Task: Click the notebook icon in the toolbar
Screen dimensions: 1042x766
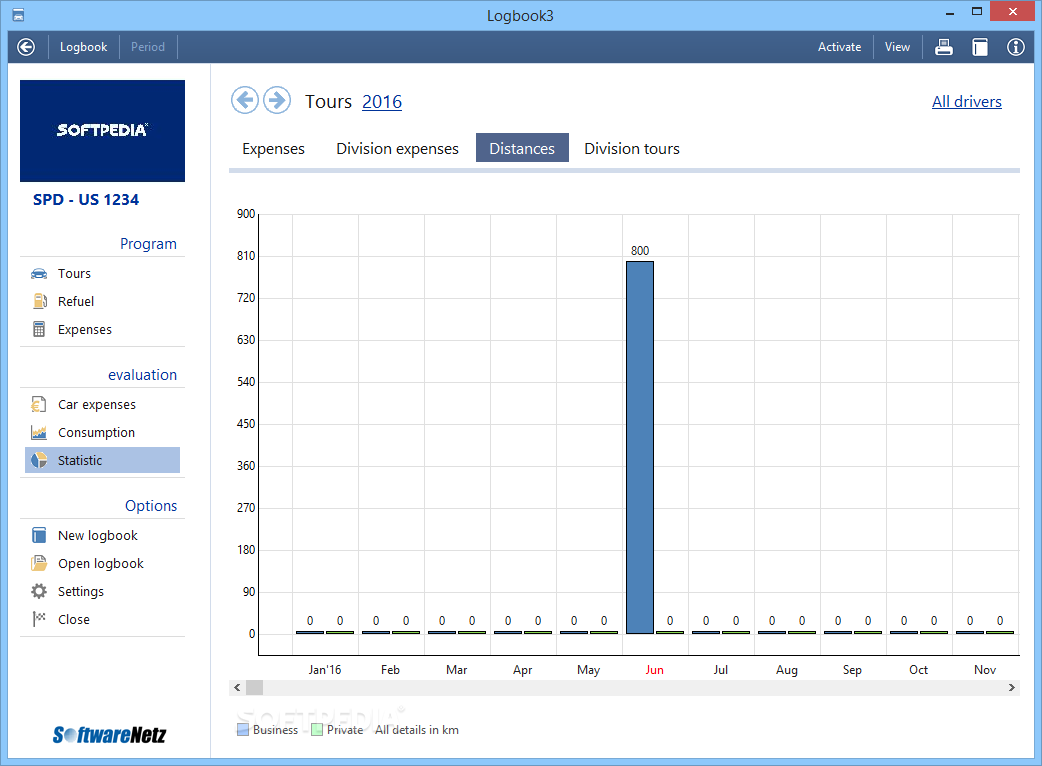Action: (980, 47)
